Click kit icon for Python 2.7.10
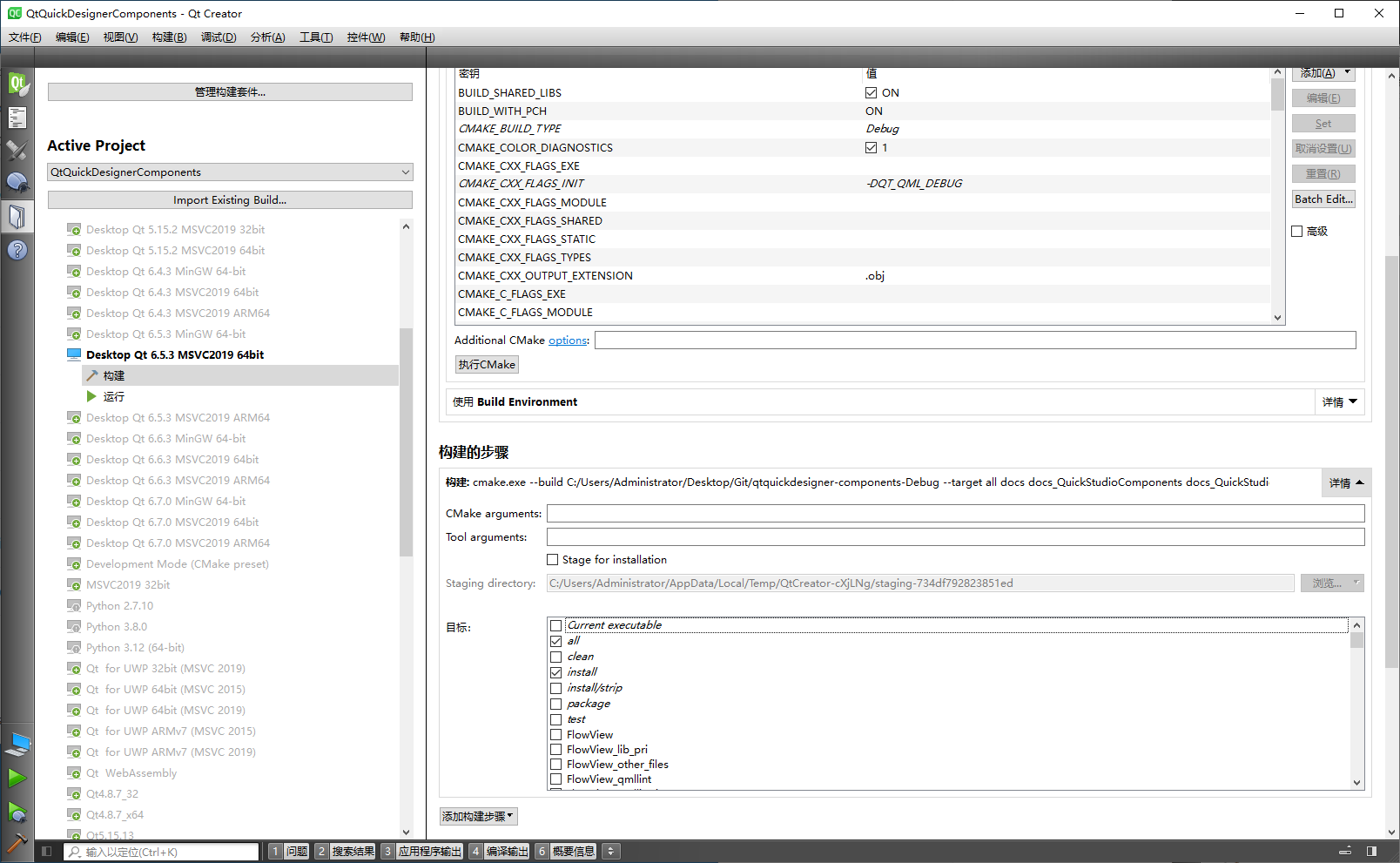This screenshot has height=863, width=1400. 74,606
